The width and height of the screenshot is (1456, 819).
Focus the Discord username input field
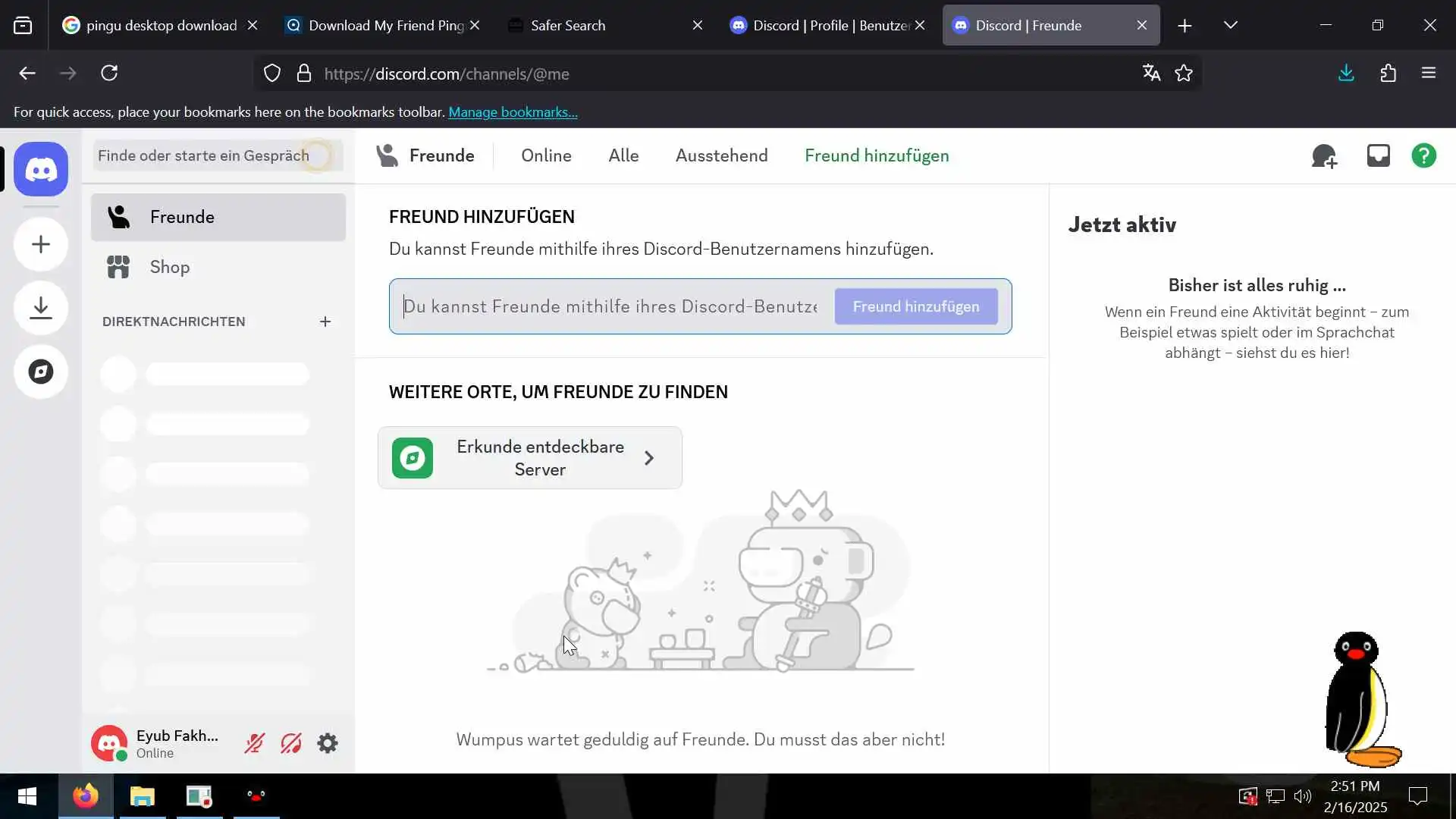(x=610, y=306)
